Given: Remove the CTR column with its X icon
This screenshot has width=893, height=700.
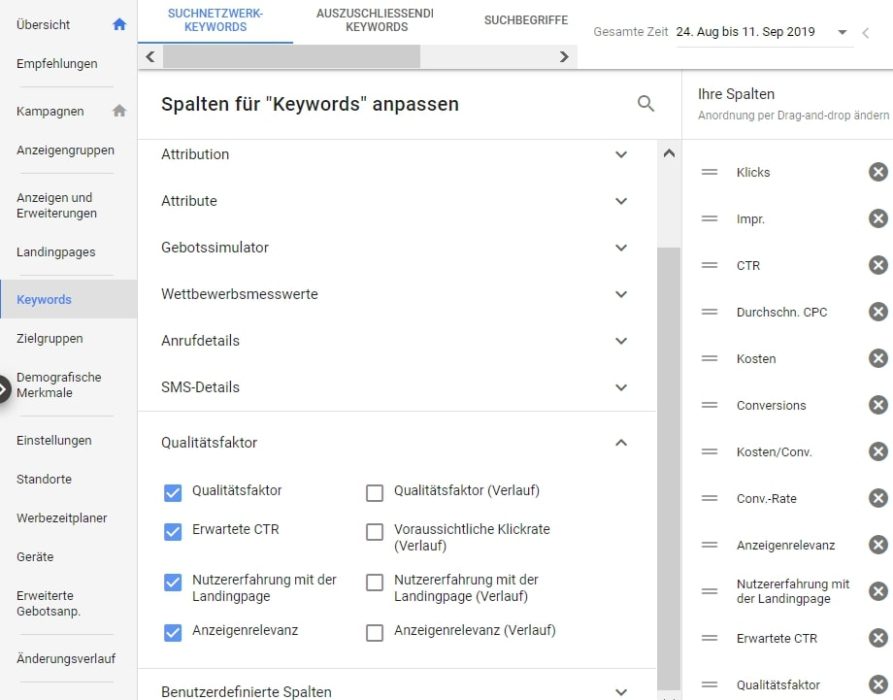Looking at the screenshot, I should 878,265.
